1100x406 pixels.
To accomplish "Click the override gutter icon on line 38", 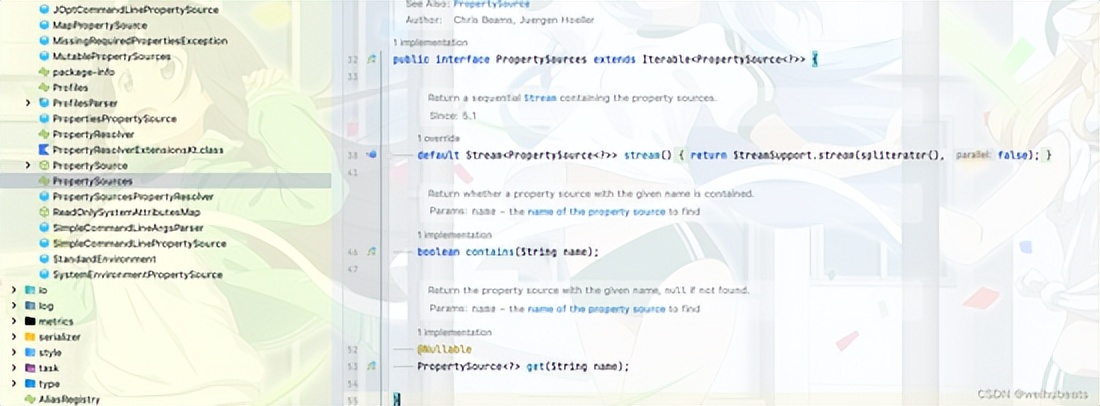I will (372, 155).
